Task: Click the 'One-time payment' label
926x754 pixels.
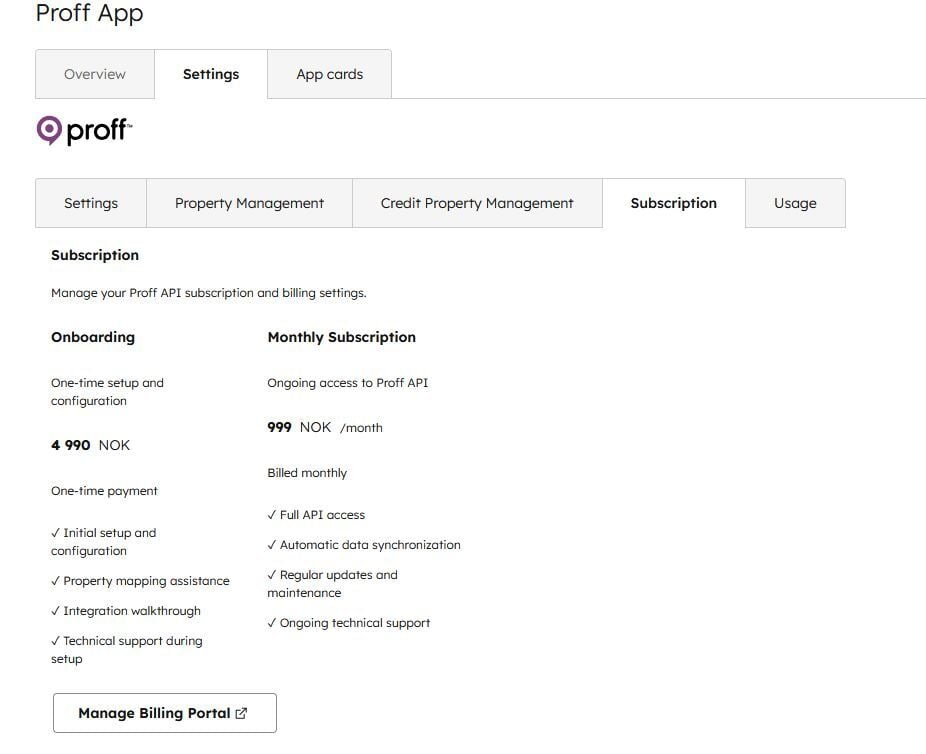Action: [x=105, y=491]
